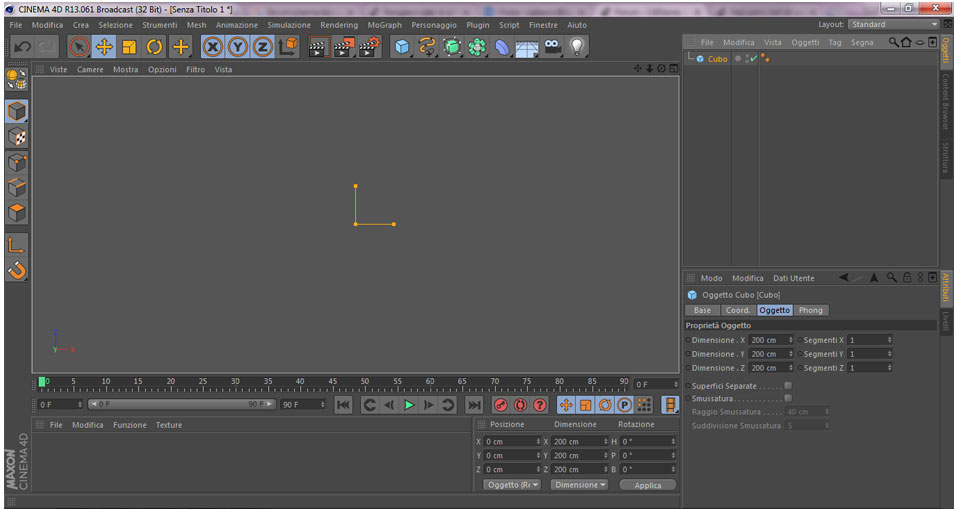Add a cube primitive object

click(402, 47)
